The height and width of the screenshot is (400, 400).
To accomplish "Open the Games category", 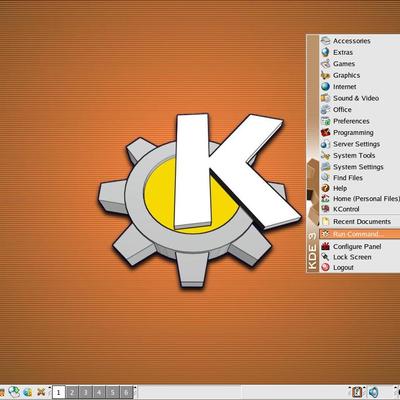I will (x=360, y=64).
